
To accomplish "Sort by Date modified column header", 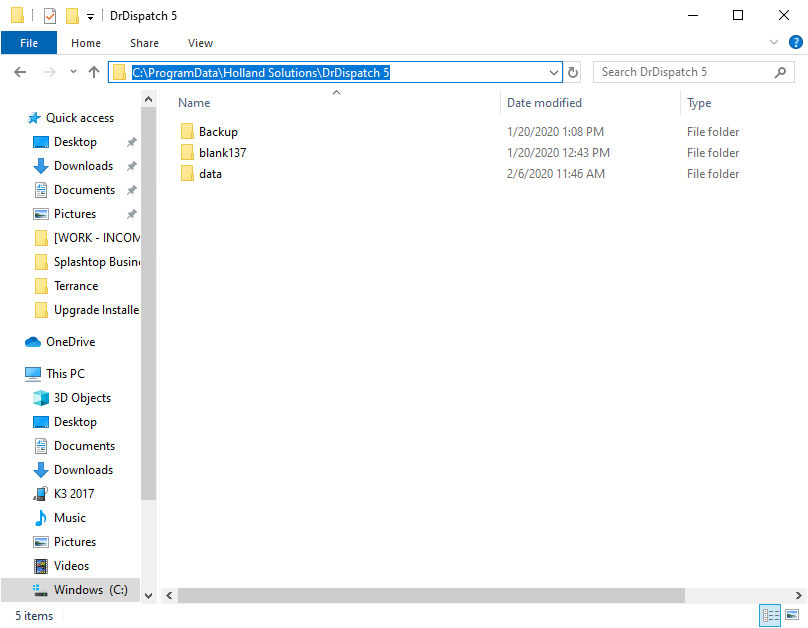I will pyautogui.click(x=544, y=103).
